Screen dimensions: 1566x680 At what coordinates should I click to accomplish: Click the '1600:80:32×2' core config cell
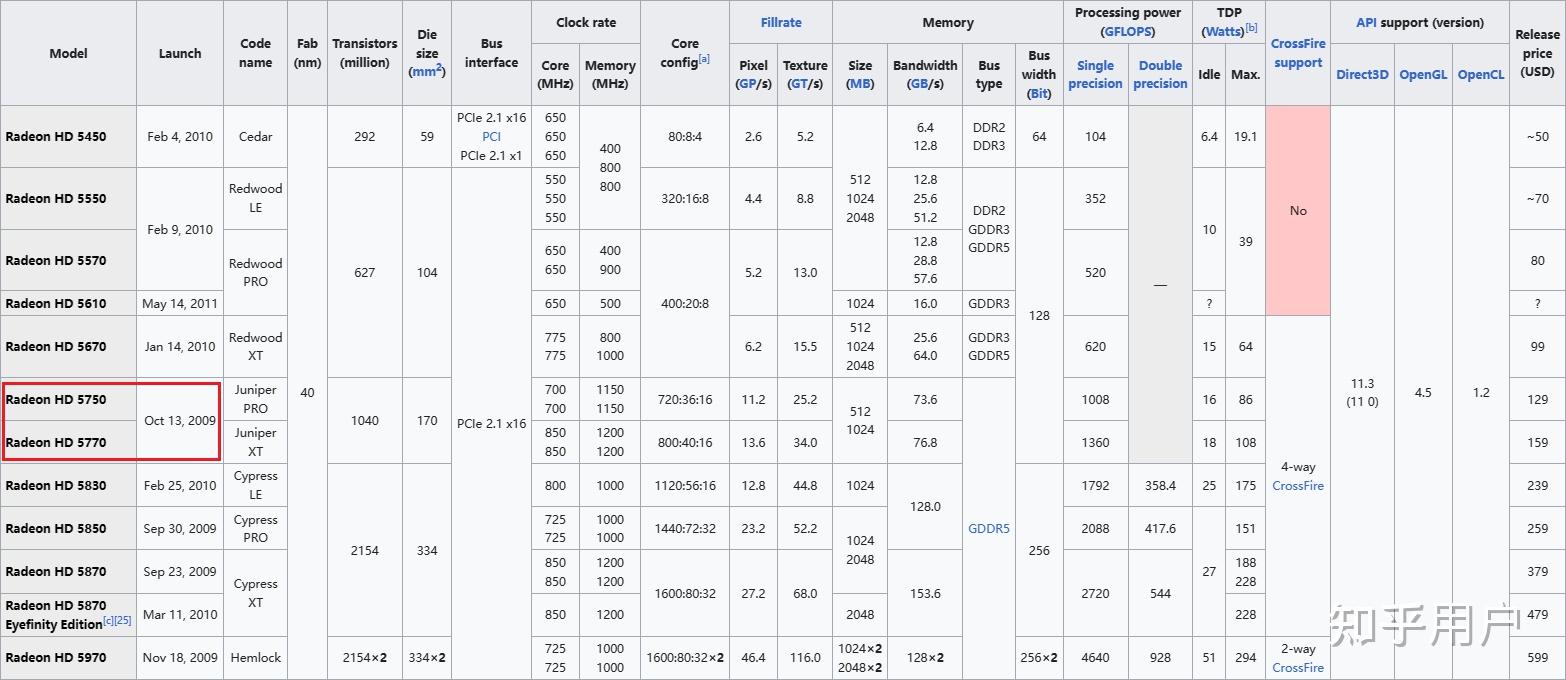pyautogui.click(x=685, y=658)
